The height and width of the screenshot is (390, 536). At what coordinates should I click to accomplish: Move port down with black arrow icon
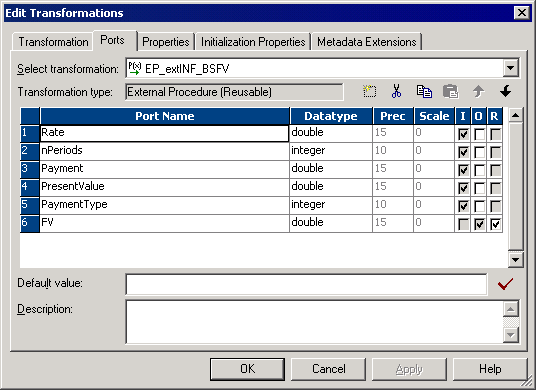click(x=505, y=91)
